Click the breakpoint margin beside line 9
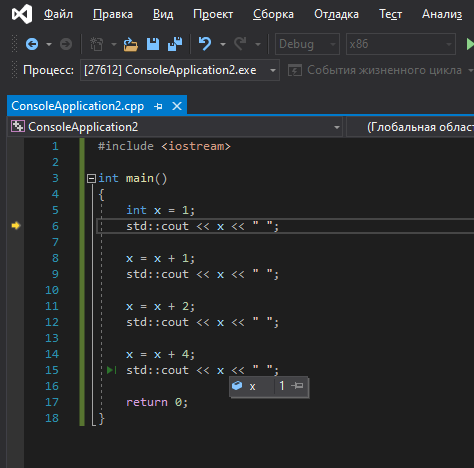Image resolution: width=474 pixels, height=468 pixels. [x=15, y=274]
